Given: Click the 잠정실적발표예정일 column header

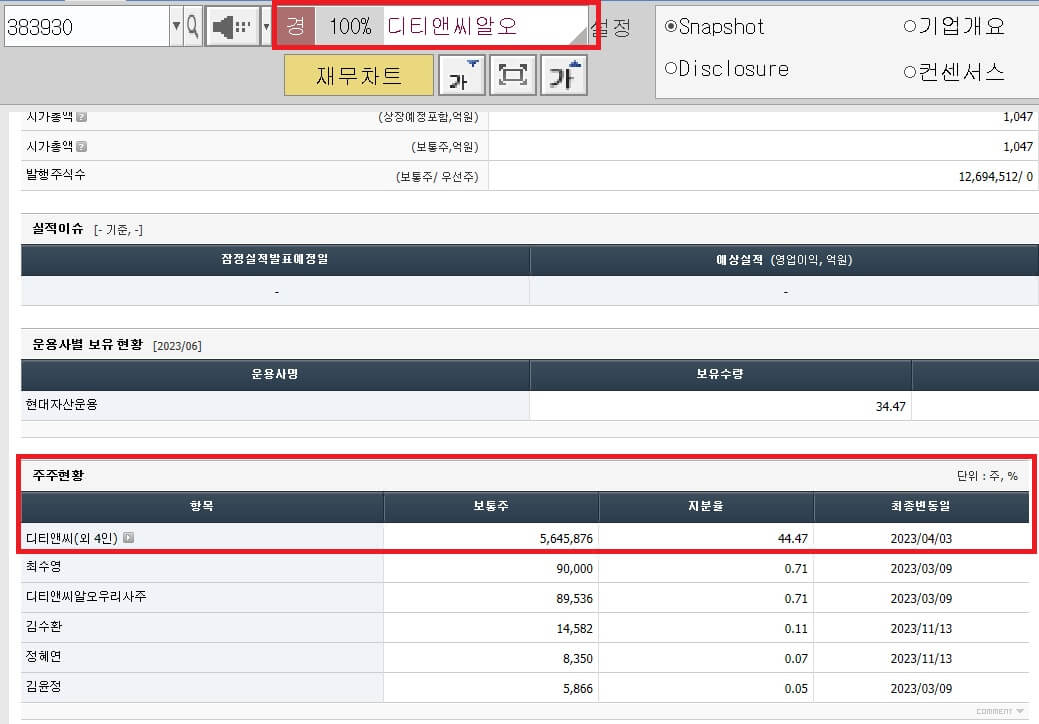Looking at the screenshot, I should [x=275, y=260].
